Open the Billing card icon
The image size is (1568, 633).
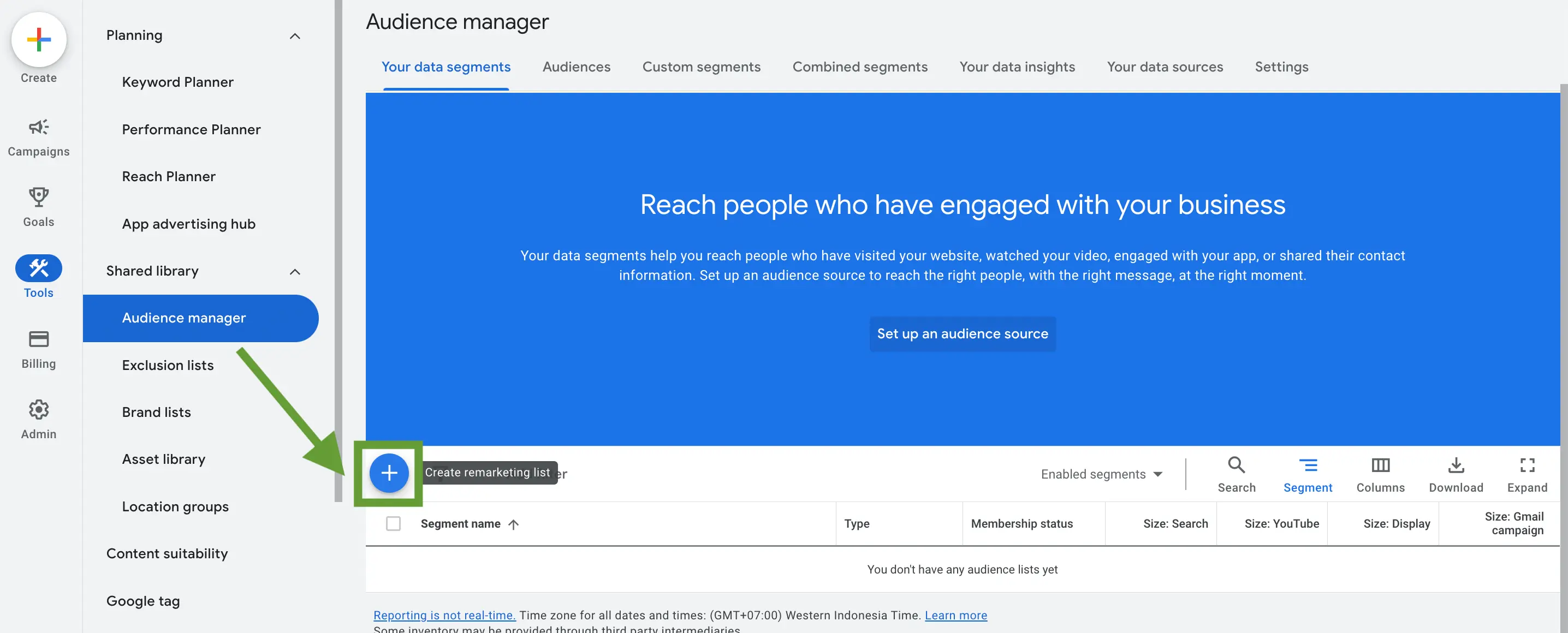(38, 339)
